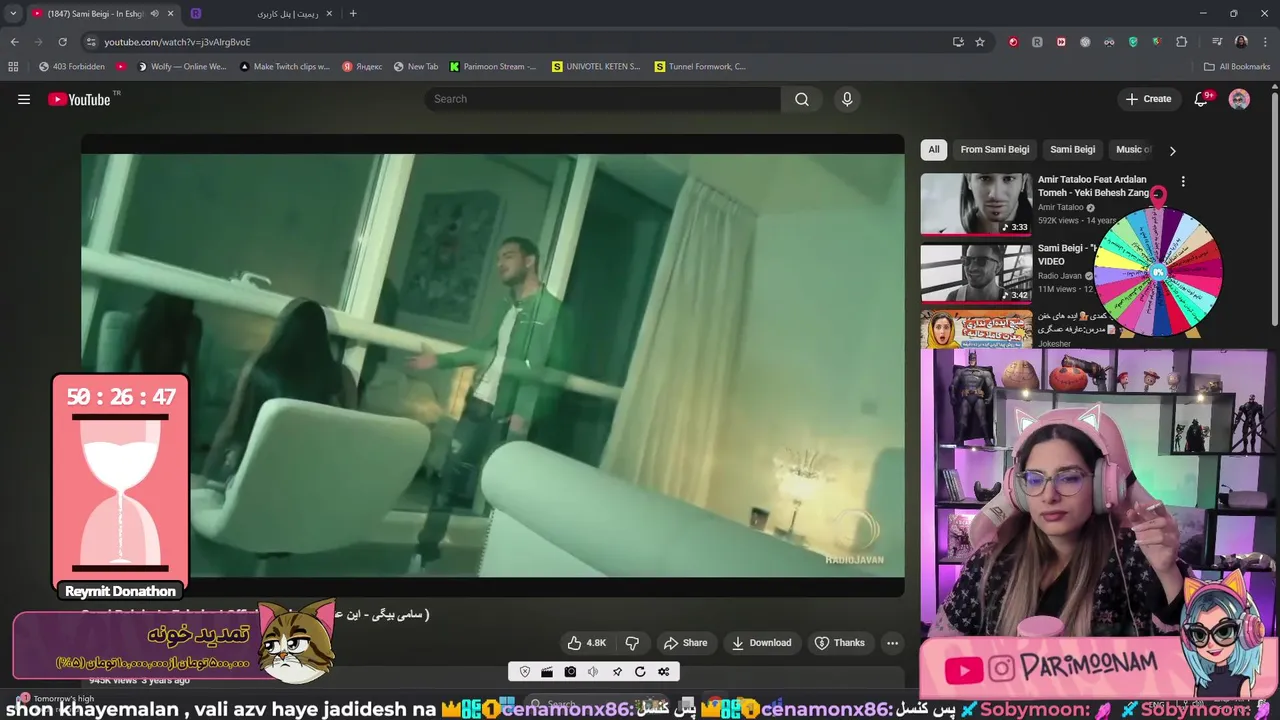Open the glasses-face extension icon
This screenshot has width=1280, height=720.
[x=1109, y=42]
